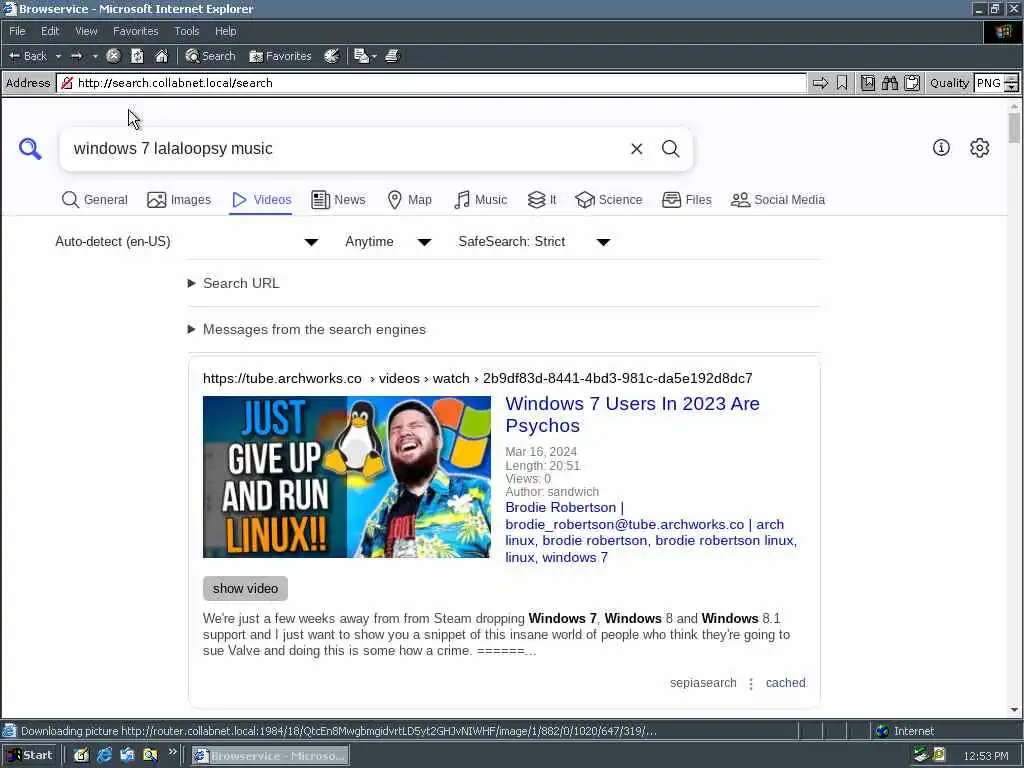Open the Tools menu
Viewport: 1024px width, 768px height.
(x=186, y=31)
